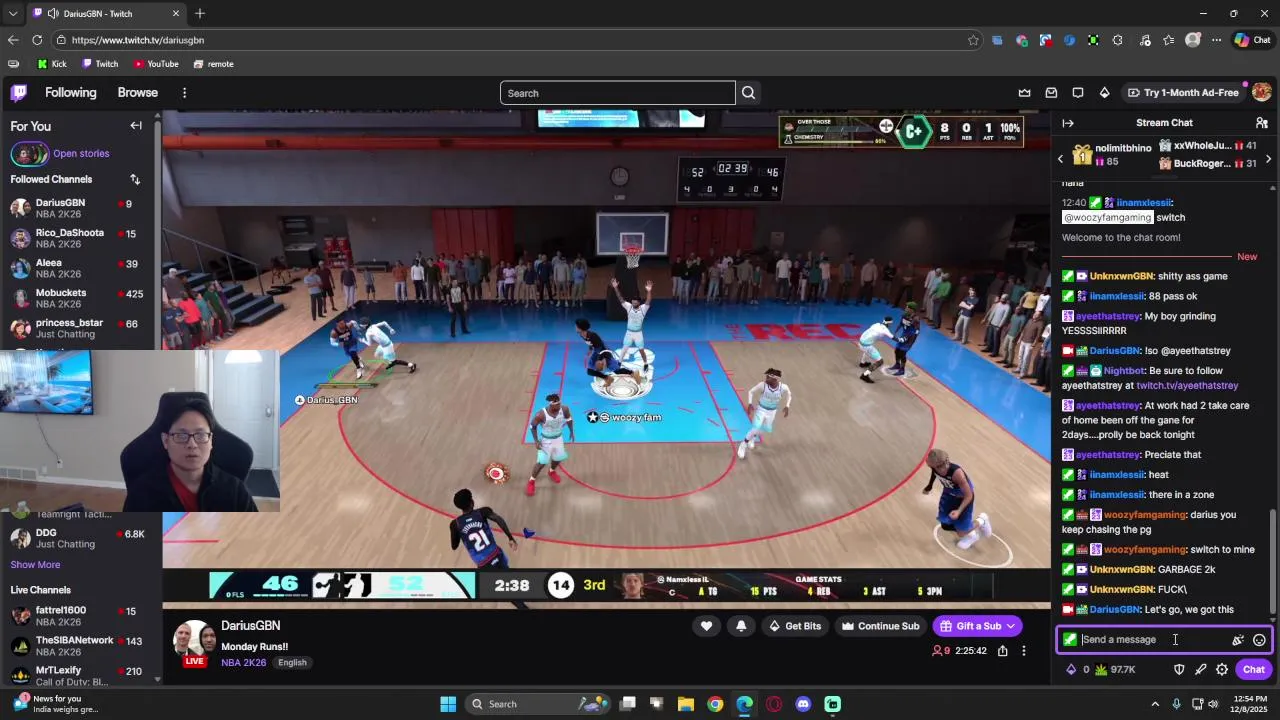Expand the browser tab list chevron

12,14
